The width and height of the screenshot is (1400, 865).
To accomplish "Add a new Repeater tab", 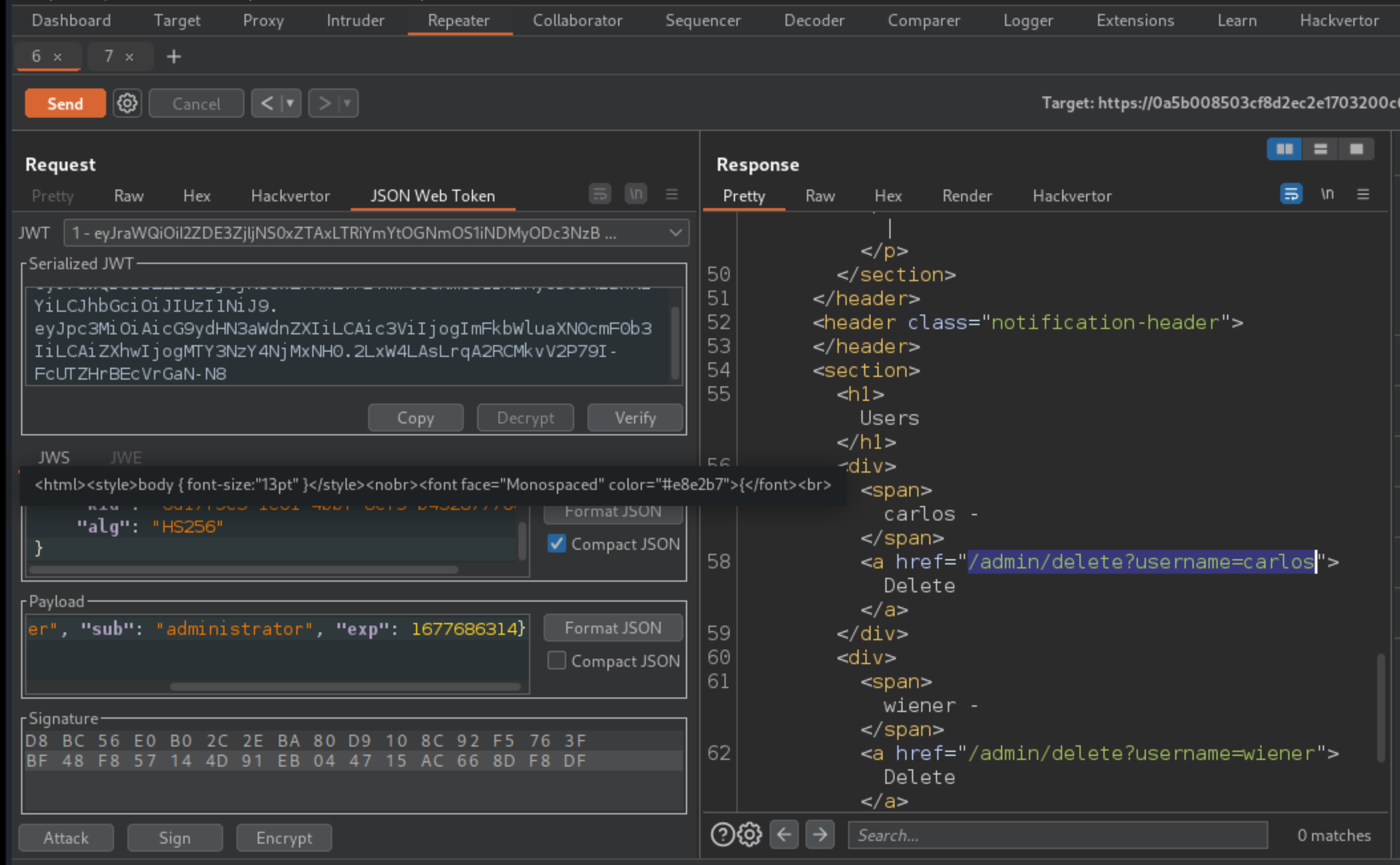I will pyautogui.click(x=174, y=57).
